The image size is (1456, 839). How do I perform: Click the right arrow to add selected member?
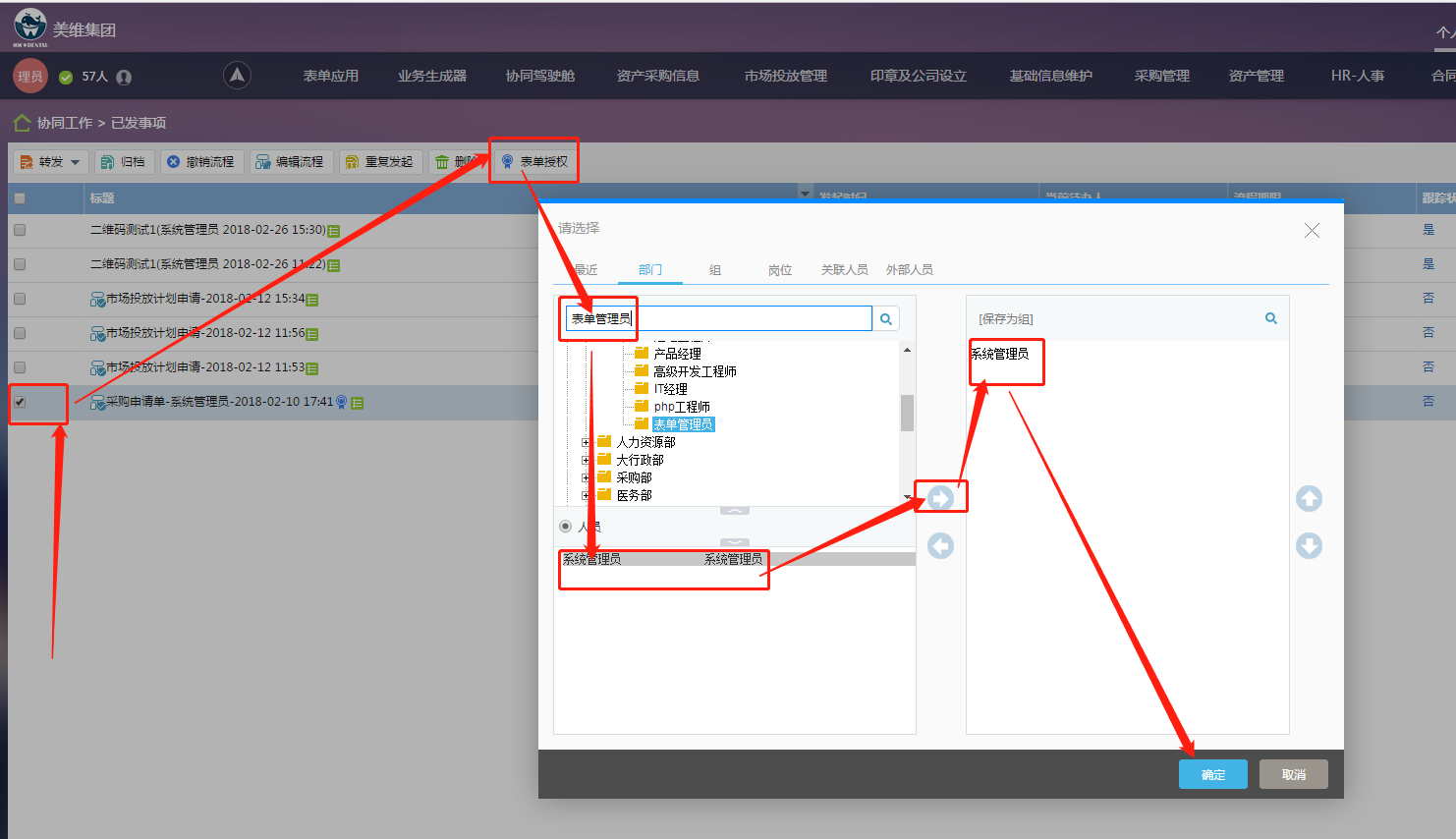coord(940,498)
